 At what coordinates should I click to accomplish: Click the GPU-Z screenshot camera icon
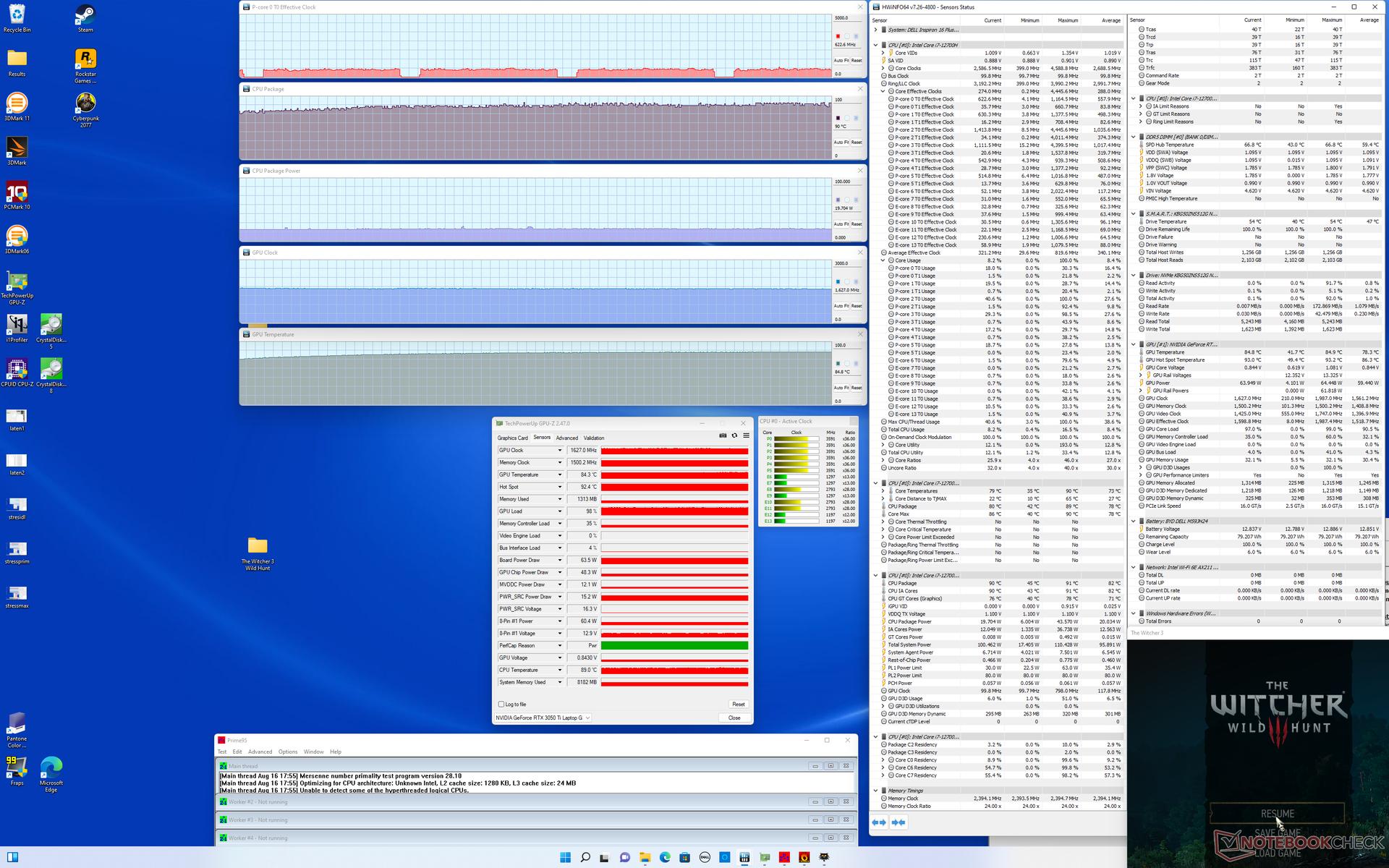coord(722,435)
